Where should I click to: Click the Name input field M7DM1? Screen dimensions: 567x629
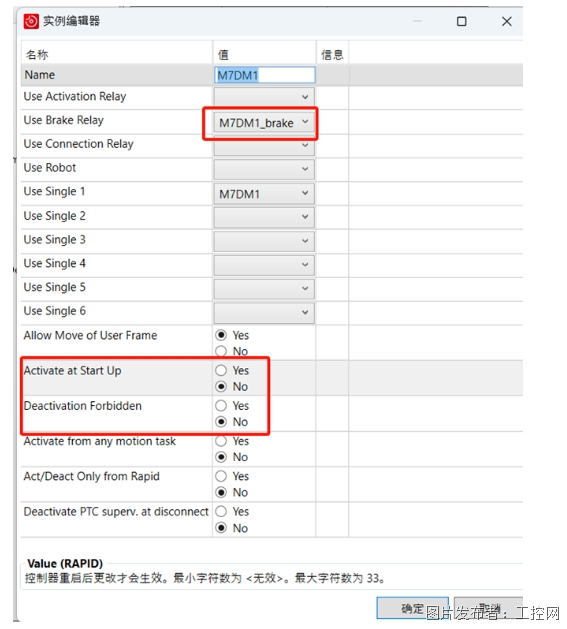click(265, 75)
